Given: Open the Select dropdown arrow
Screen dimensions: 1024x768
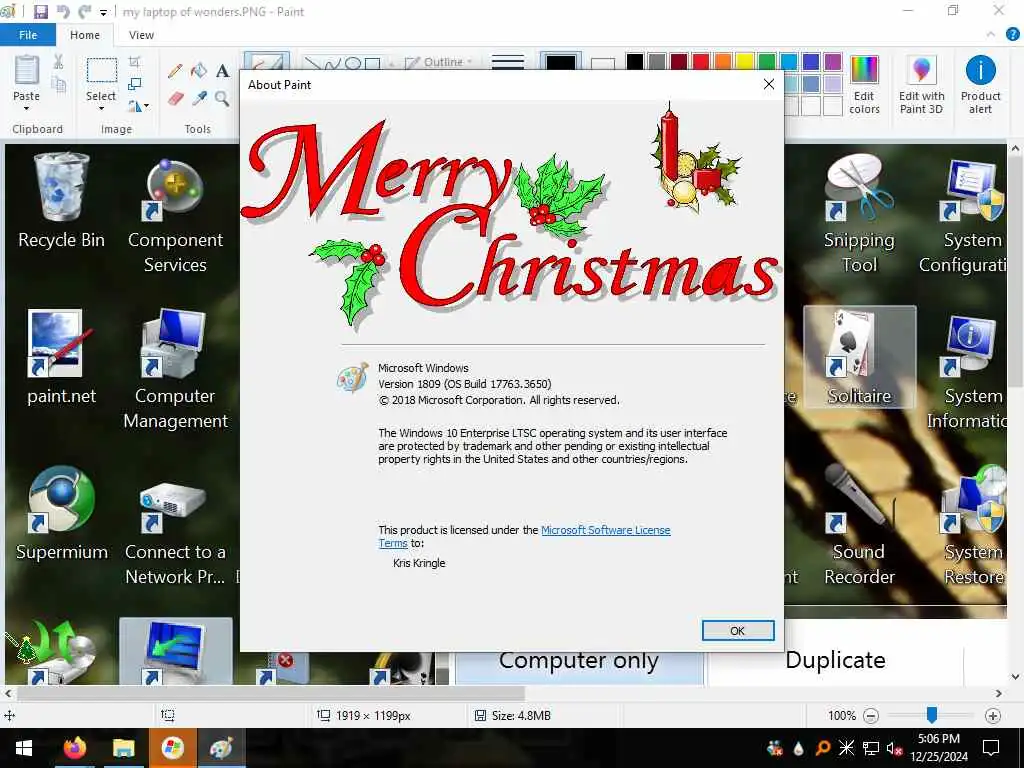Looking at the screenshot, I should pyautogui.click(x=101, y=108).
